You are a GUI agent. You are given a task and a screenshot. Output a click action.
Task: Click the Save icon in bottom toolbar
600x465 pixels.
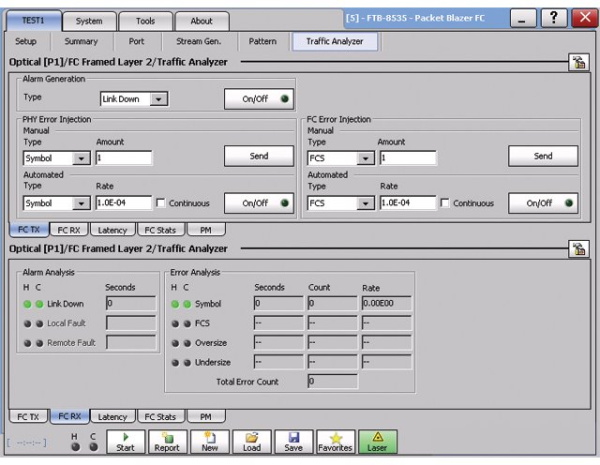pyautogui.click(x=294, y=442)
